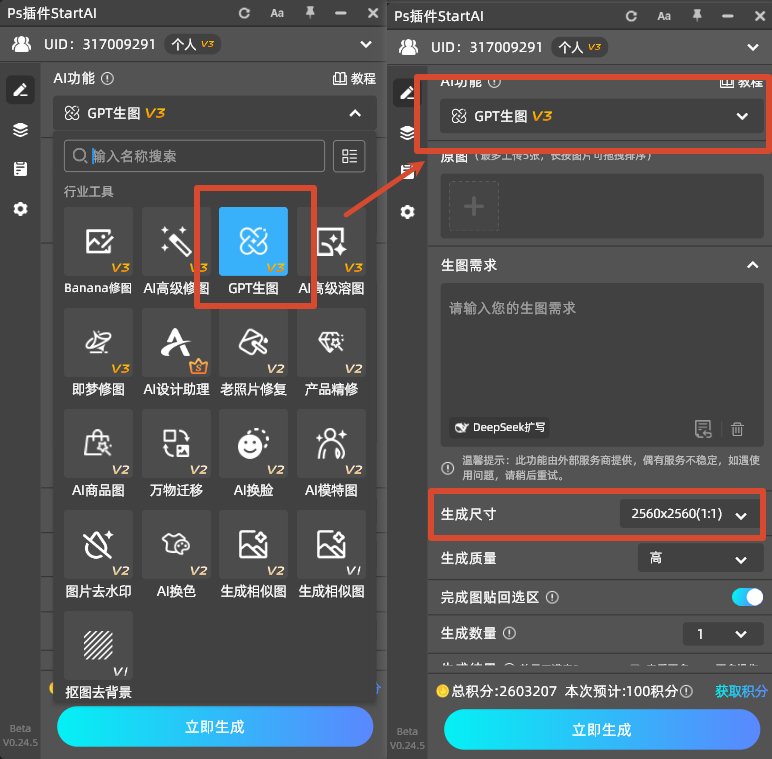Open the V2 生成相似图 tool
This screenshot has height=759, width=772.
pos(253,544)
